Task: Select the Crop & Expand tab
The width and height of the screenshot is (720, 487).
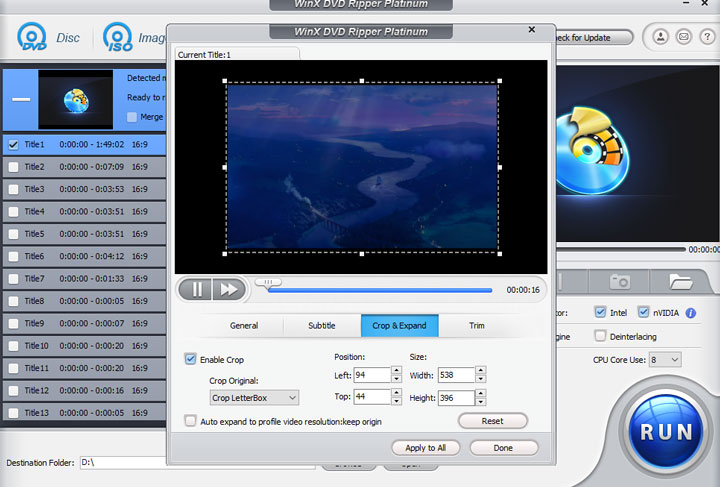Action: click(x=399, y=326)
